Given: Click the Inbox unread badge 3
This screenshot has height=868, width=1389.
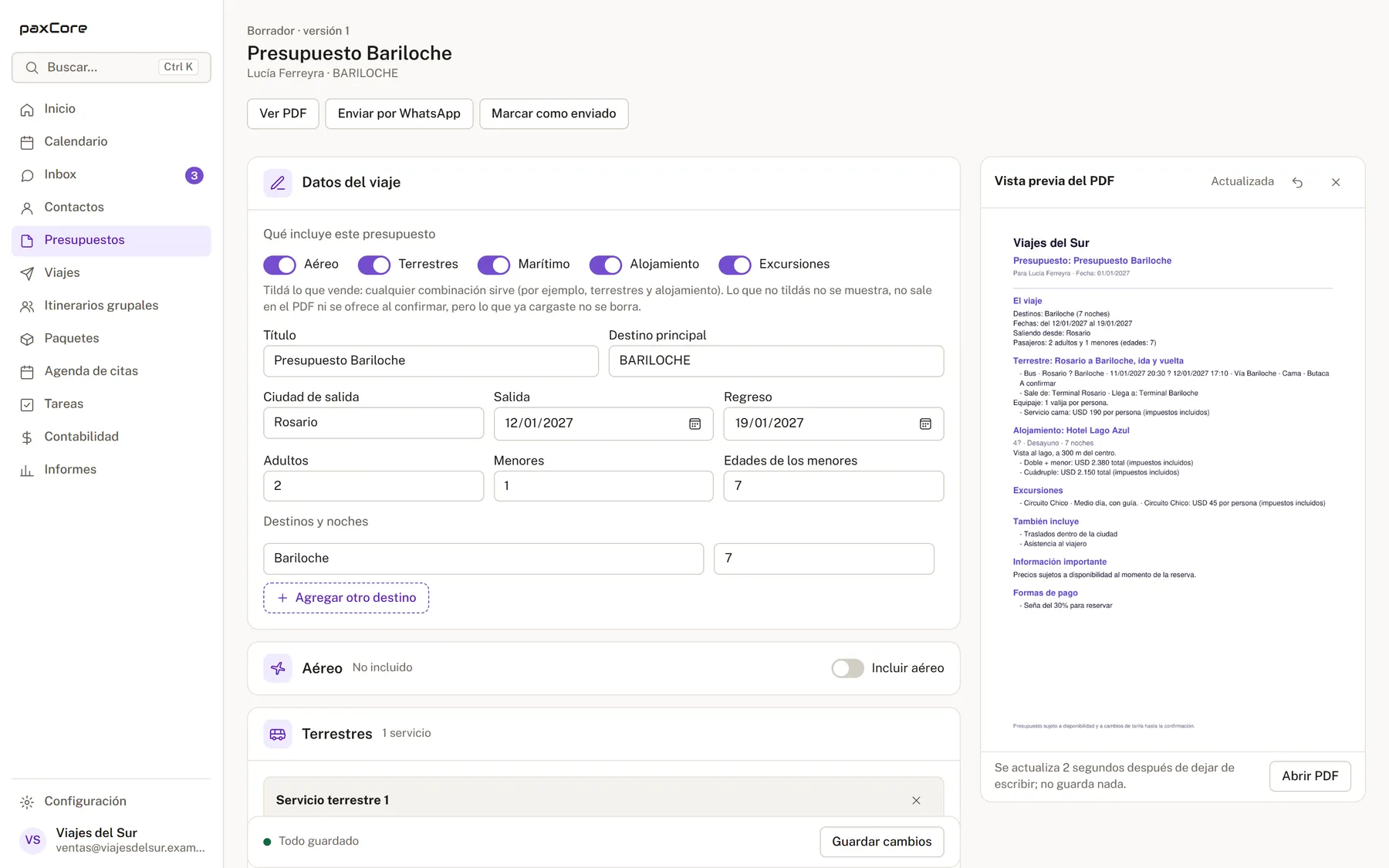Looking at the screenshot, I should point(194,175).
